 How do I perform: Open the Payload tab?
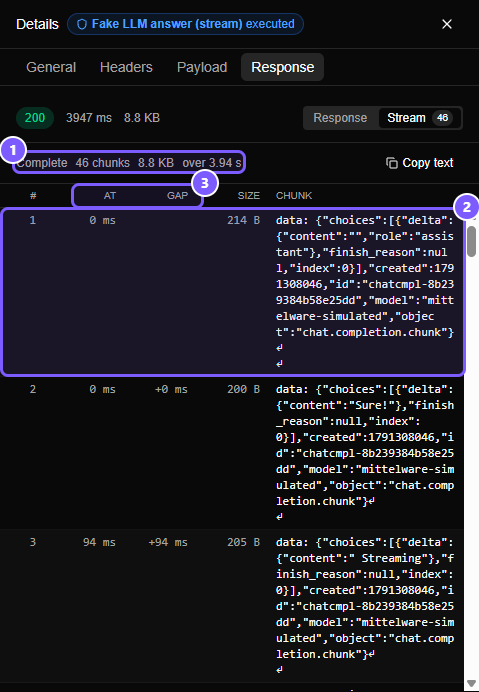pos(202,67)
